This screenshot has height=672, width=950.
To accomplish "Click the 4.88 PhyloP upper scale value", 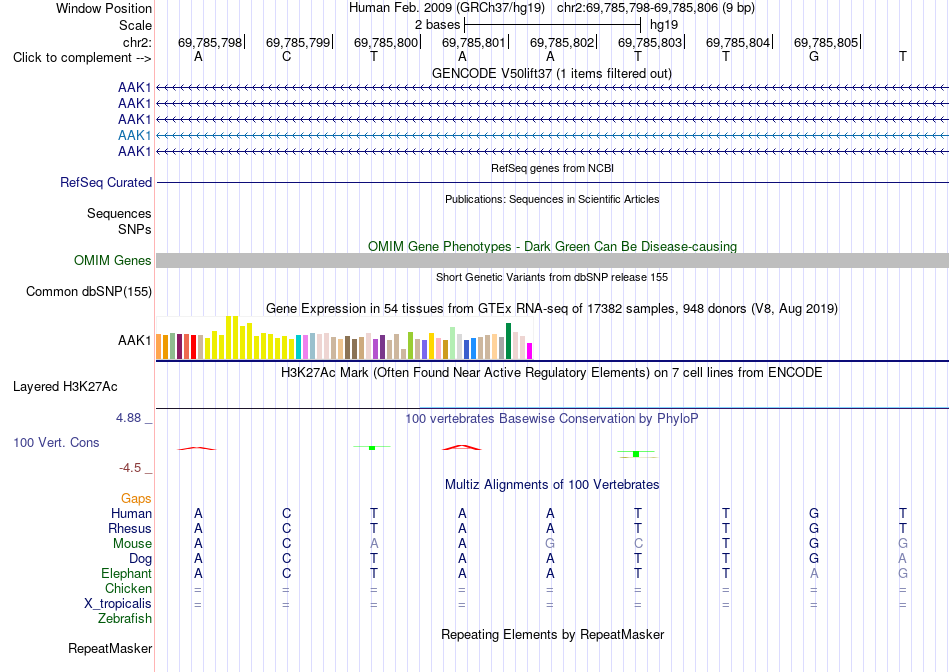I will coord(128,418).
